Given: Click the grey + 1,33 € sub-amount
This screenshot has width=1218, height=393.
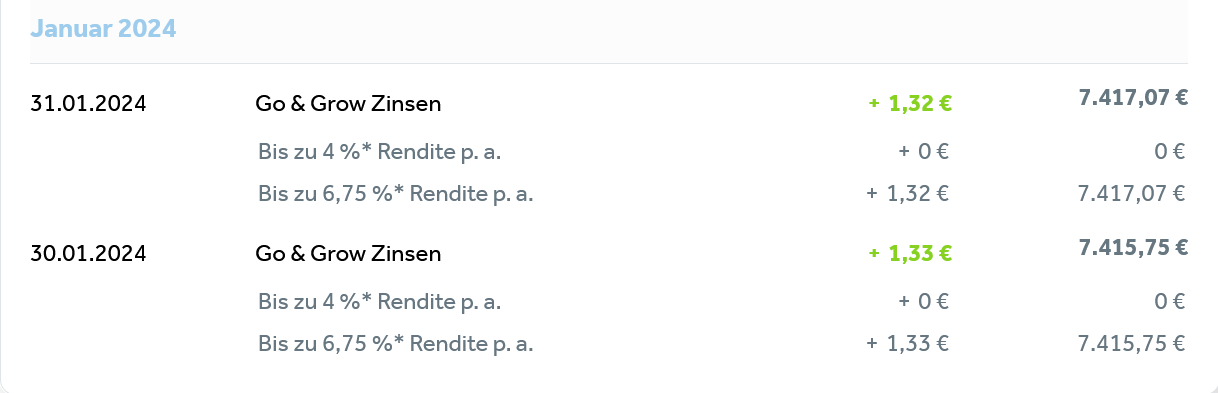Looking at the screenshot, I should (x=908, y=344).
